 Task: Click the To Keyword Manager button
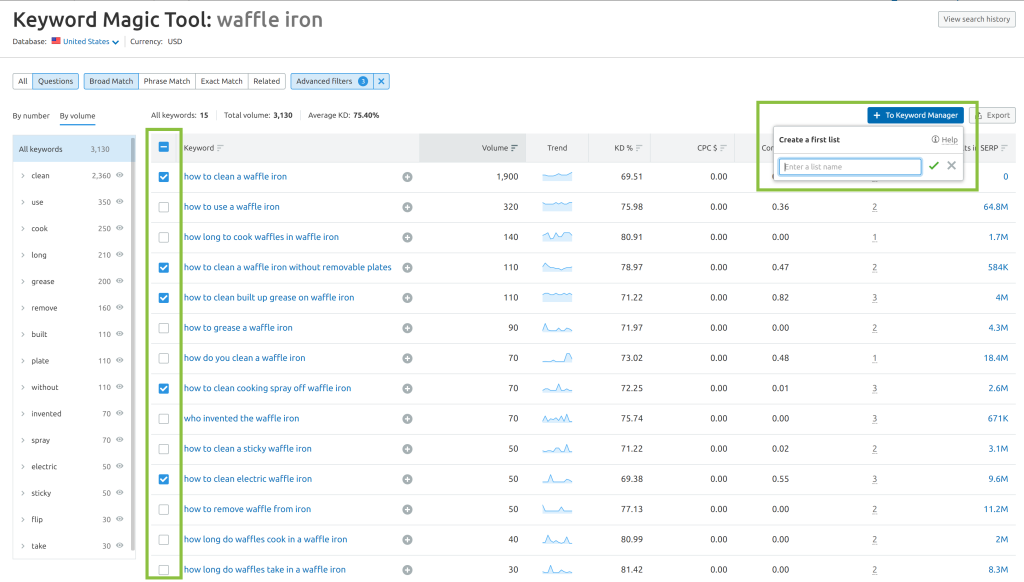tap(915, 116)
